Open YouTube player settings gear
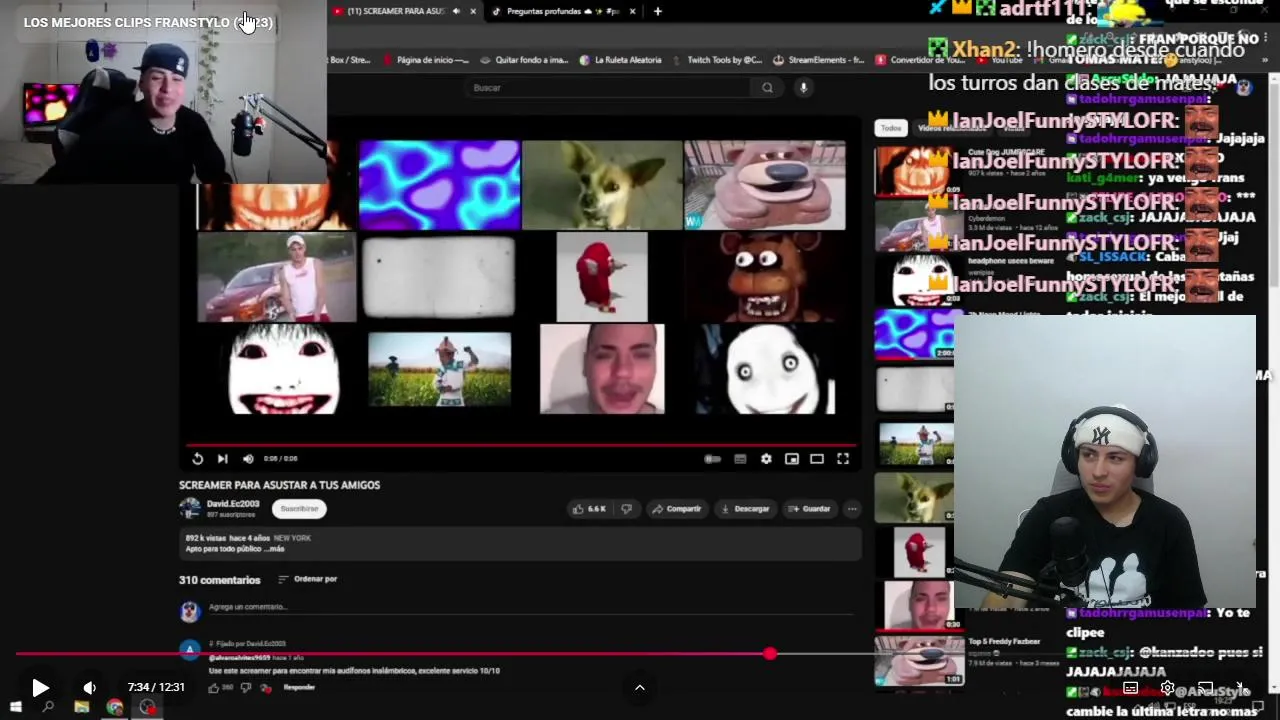This screenshot has height=720, width=1280. click(x=766, y=459)
